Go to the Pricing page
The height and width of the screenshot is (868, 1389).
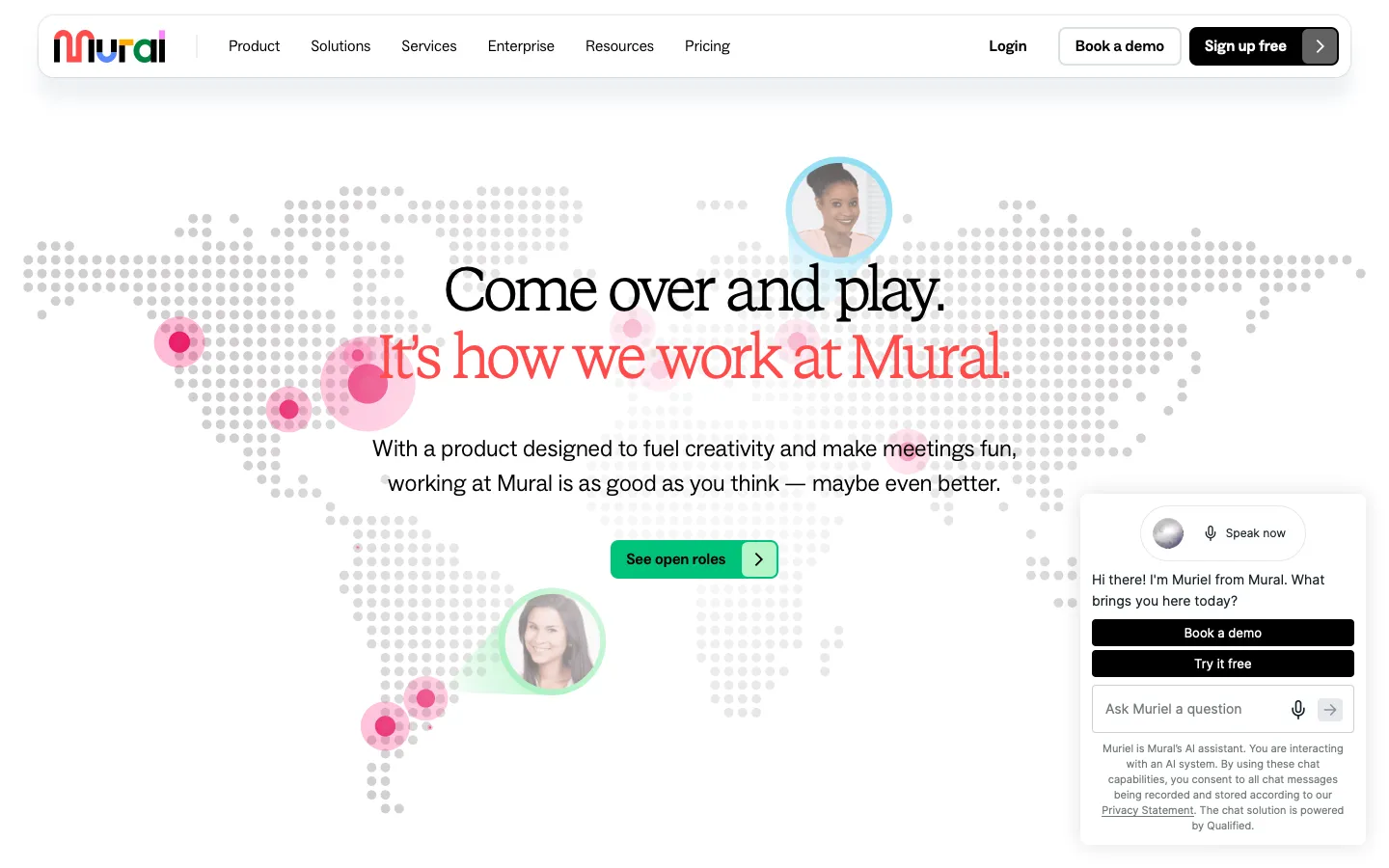click(707, 46)
